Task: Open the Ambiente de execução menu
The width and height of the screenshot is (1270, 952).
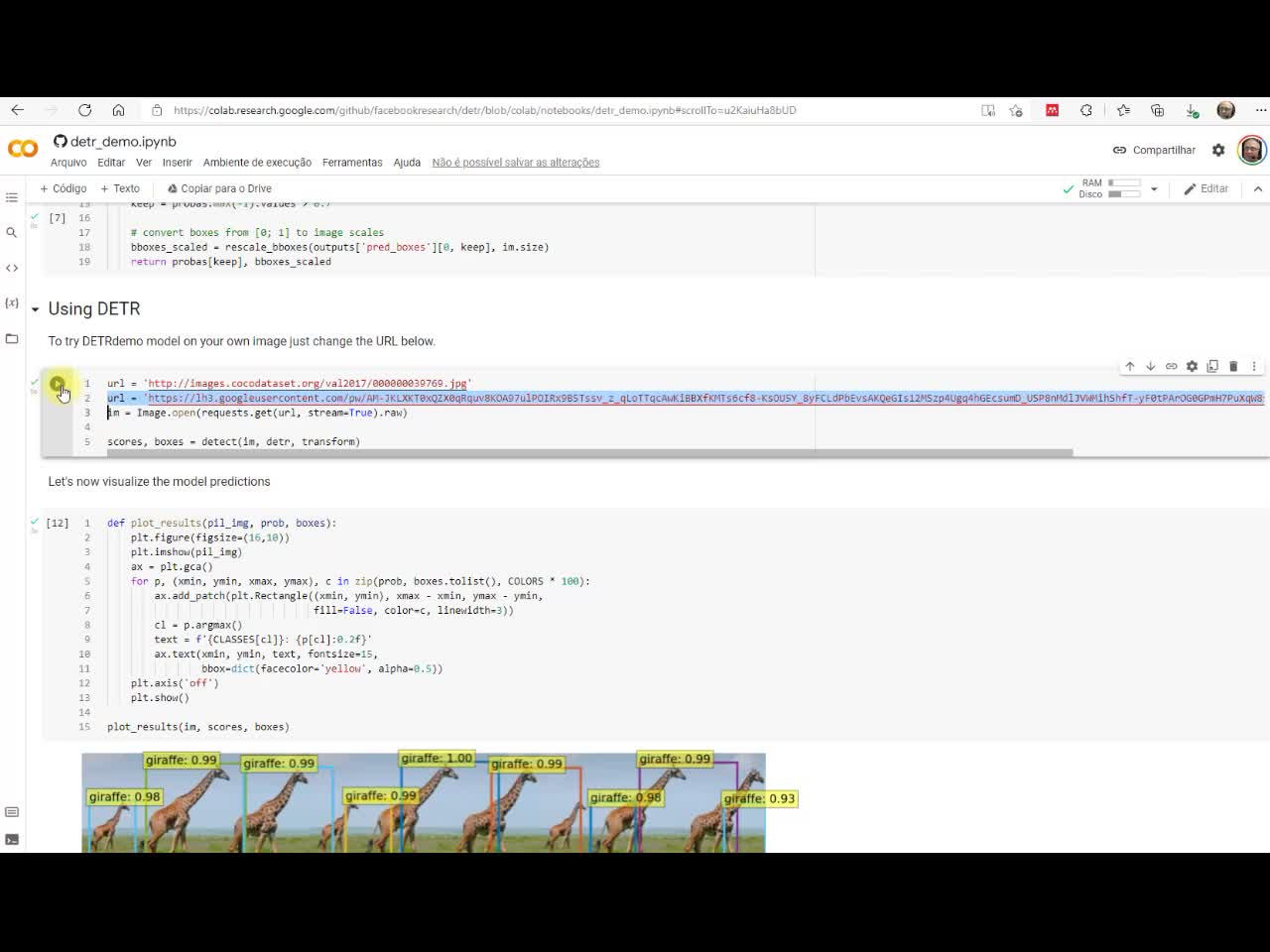Action: (257, 163)
